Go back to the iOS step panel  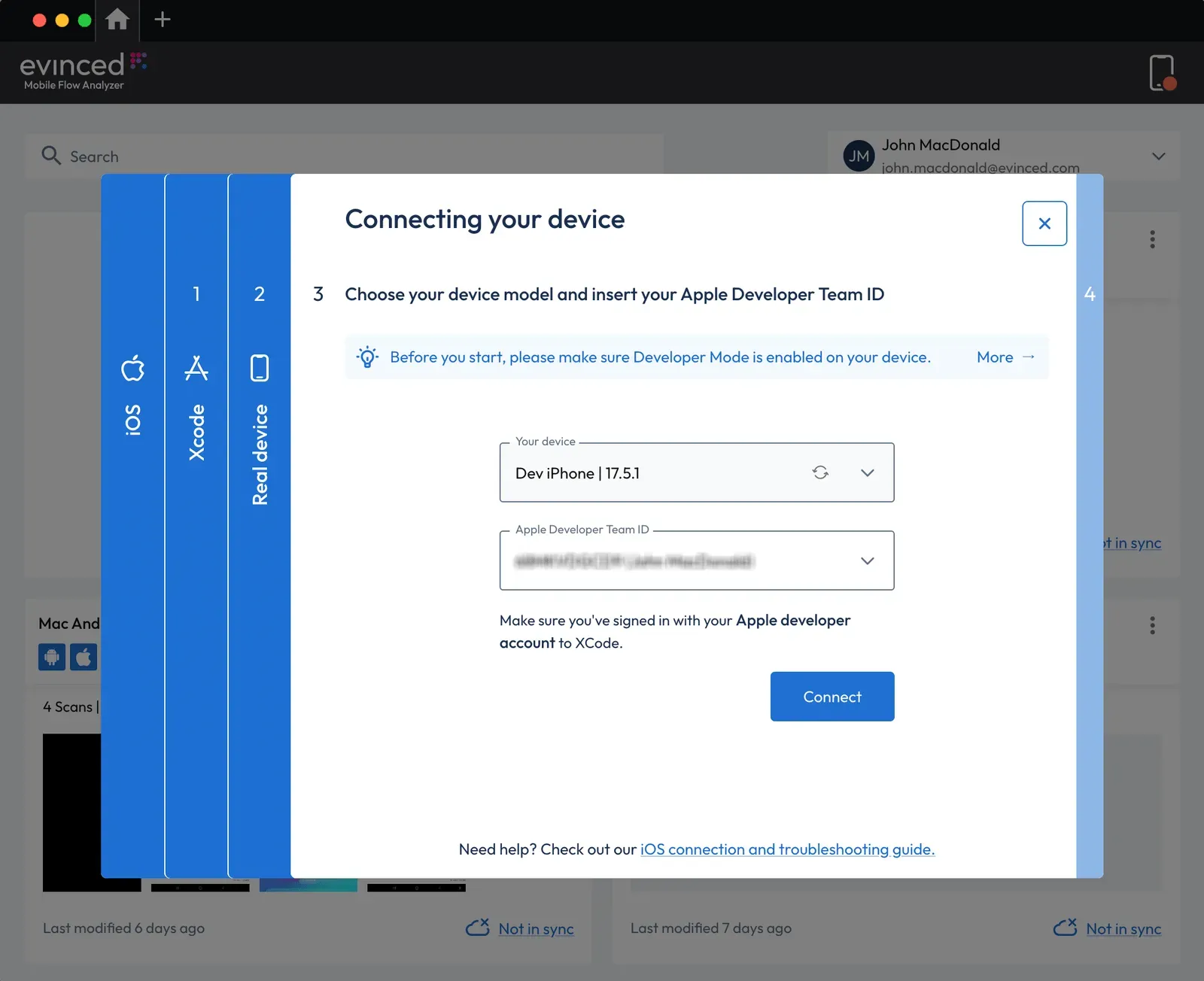point(132,526)
